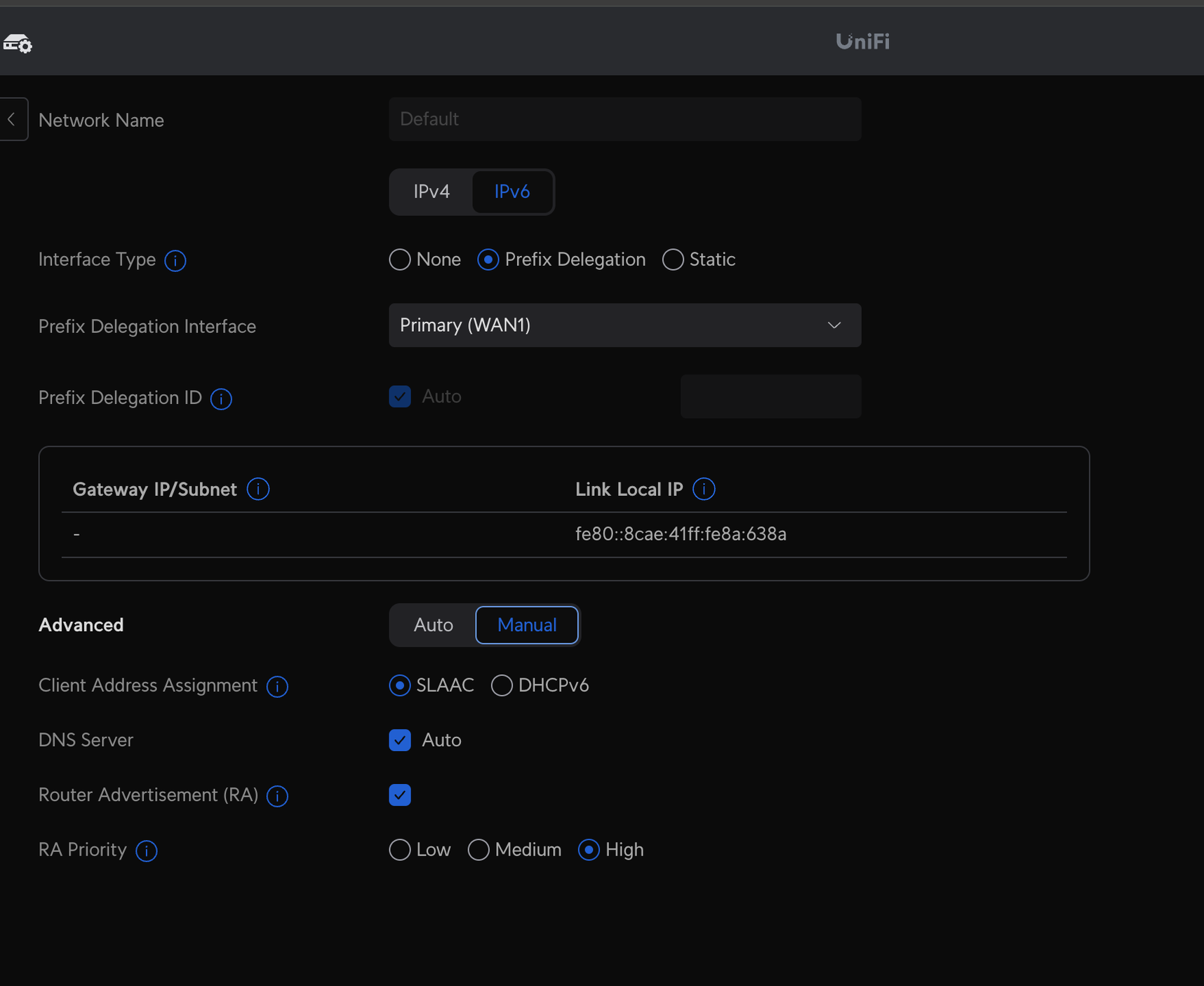The height and width of the screenshot is (986, 1204).
Task: Open Gateway IP/Subnet info tooltip
Action: [258, 489]
